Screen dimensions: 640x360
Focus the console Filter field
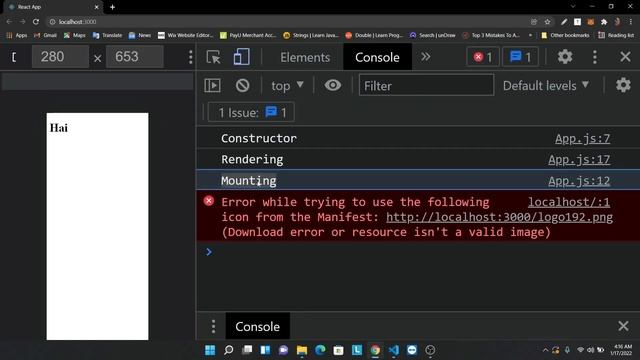tap(426, 85)
